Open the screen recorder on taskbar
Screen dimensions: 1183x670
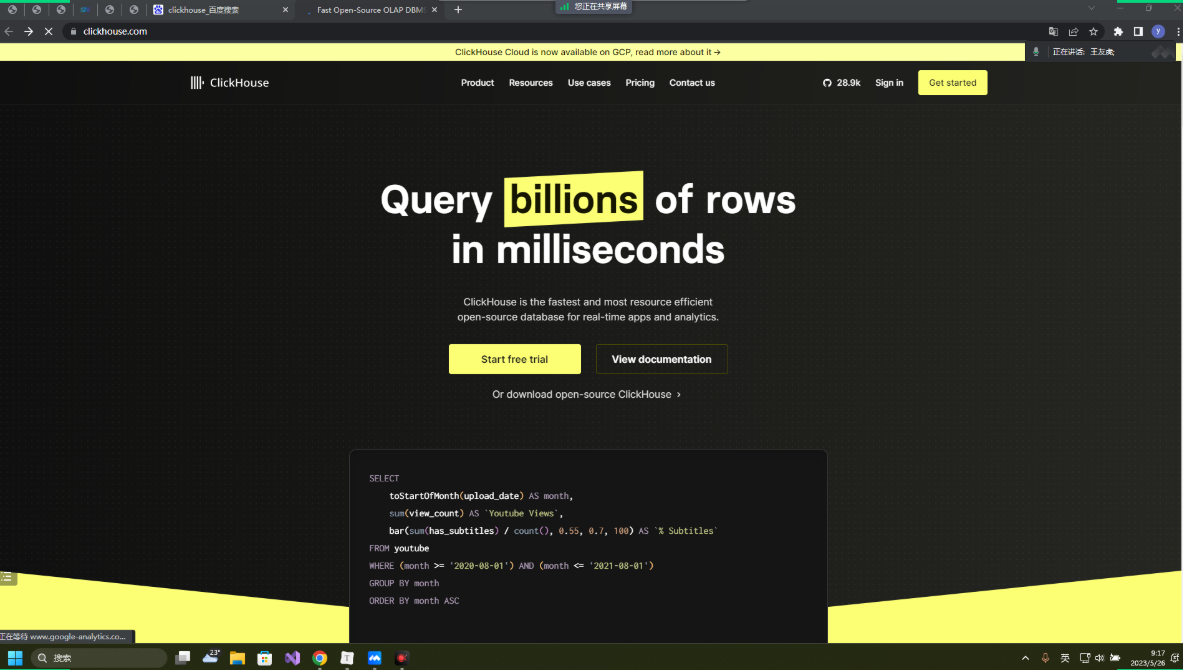pos(402,658)
